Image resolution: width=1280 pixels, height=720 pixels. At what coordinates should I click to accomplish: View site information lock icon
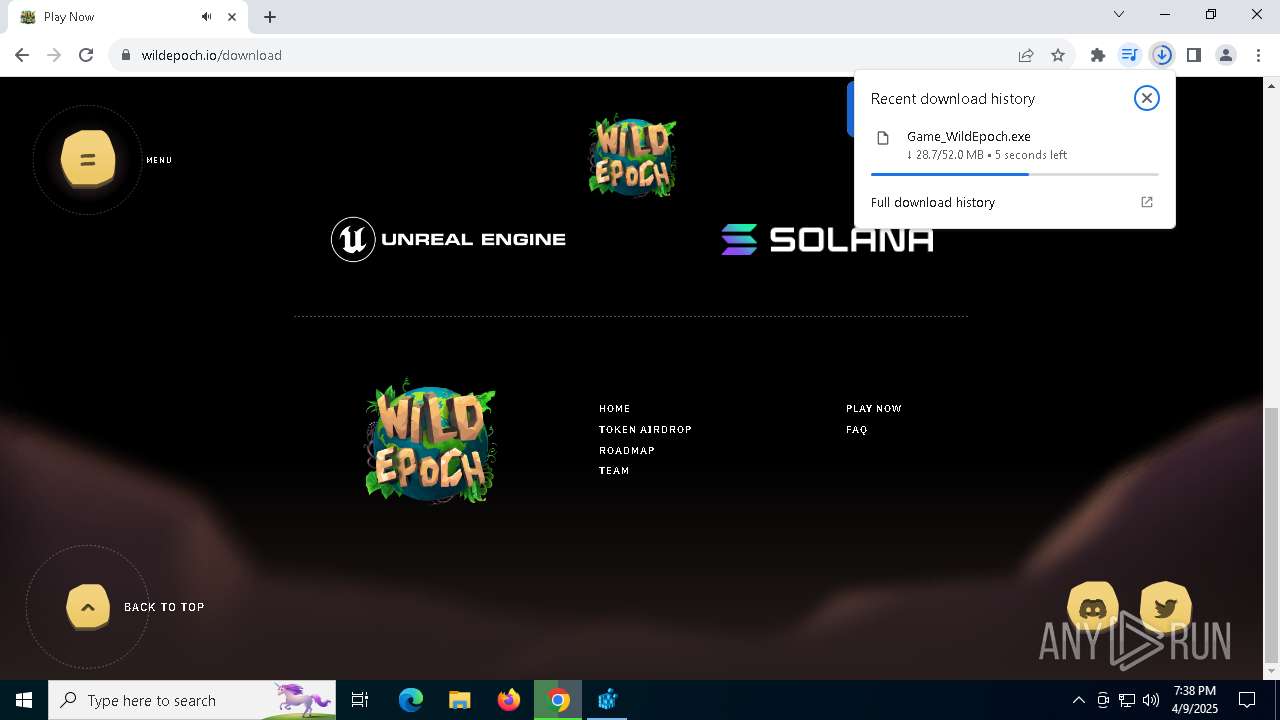click(126, 55)
